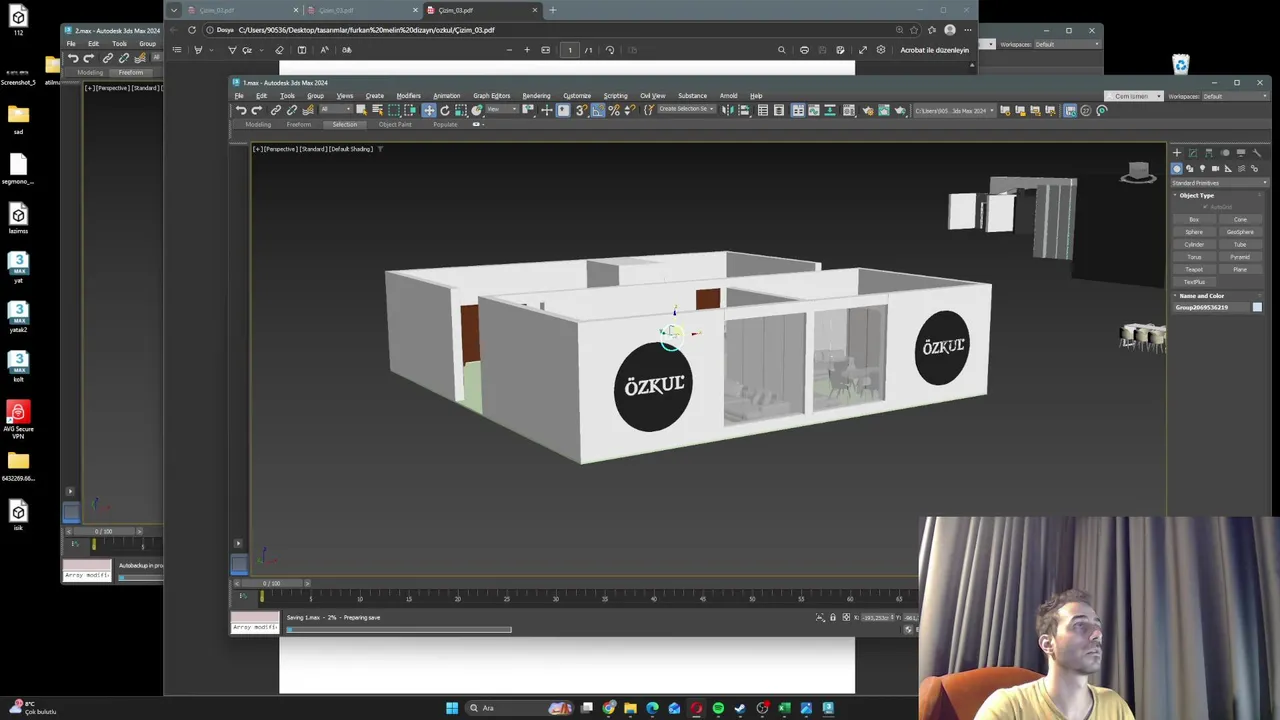
Task: Switch to the Create panel plus icon
Action: click(1177, 153)
